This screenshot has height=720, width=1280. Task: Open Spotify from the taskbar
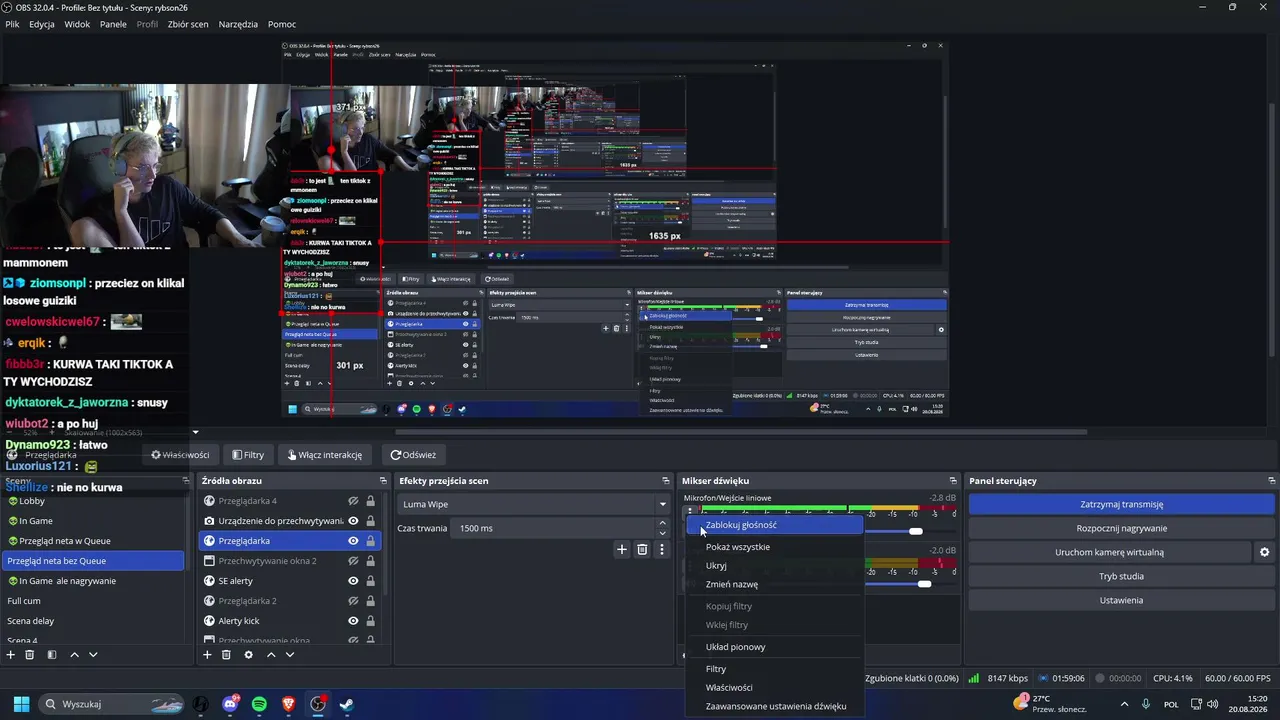pos(260,704)
